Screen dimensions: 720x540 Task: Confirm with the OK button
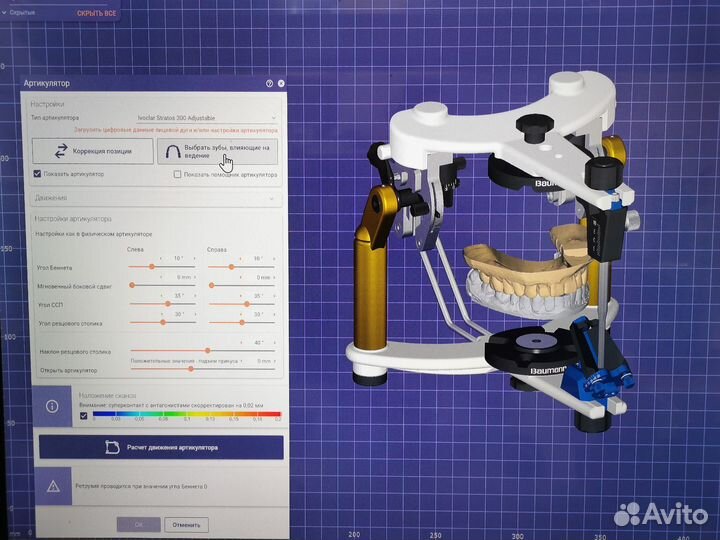(x=139, y=524)
